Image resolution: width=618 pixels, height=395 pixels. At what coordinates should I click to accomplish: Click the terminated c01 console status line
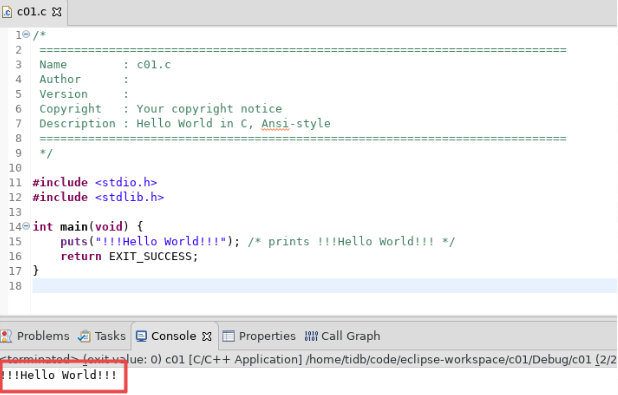[x=309, y=359]
